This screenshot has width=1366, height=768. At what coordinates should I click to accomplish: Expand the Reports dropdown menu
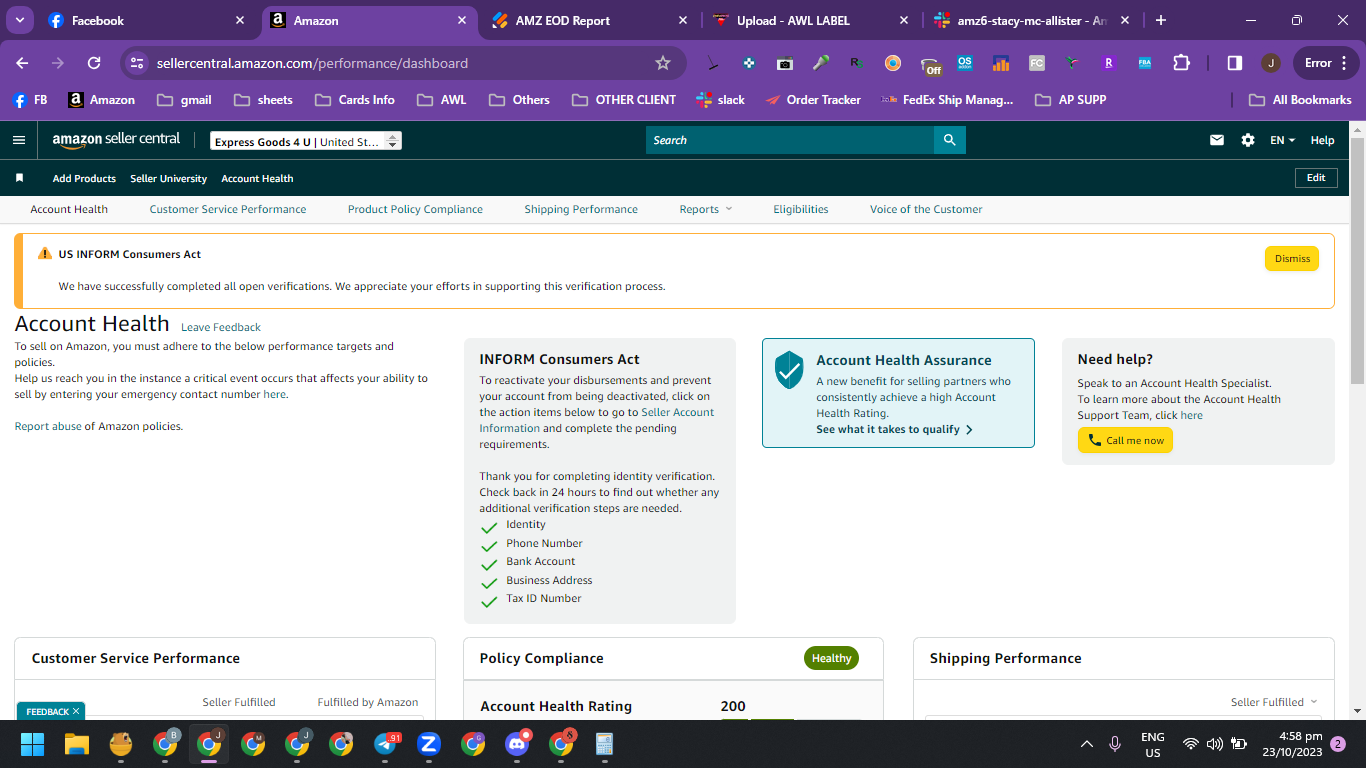coord(706,209)
